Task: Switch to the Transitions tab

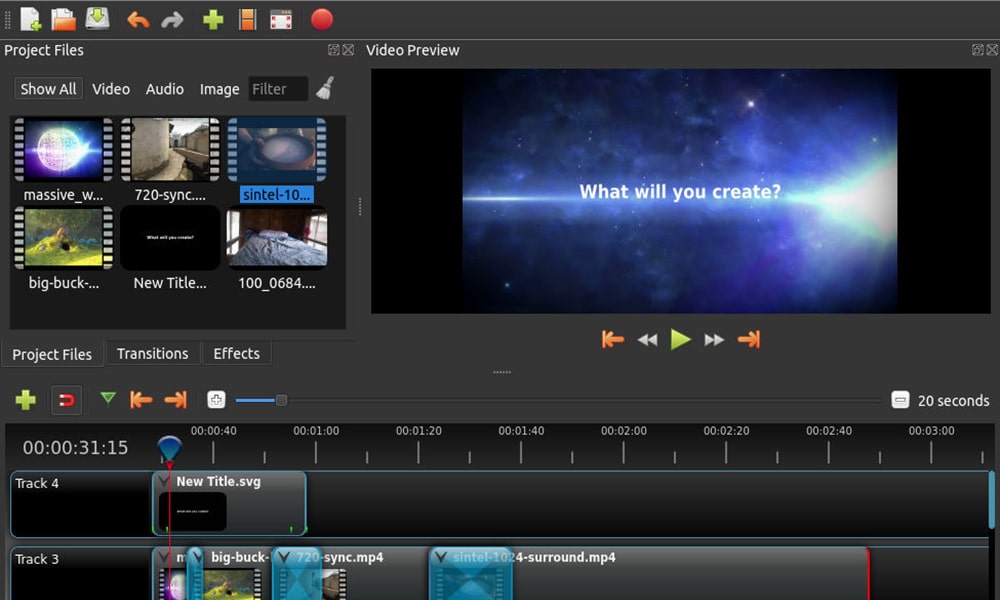Action: click(x=152, y=354)
